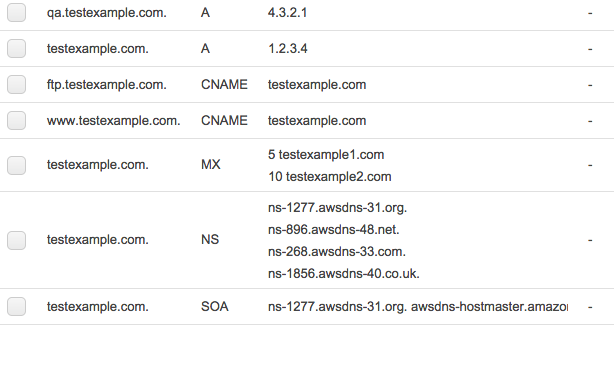Check the qa.testexample.com A record checkbox
This screenshot has height=382, width=614.
[16, 13]
